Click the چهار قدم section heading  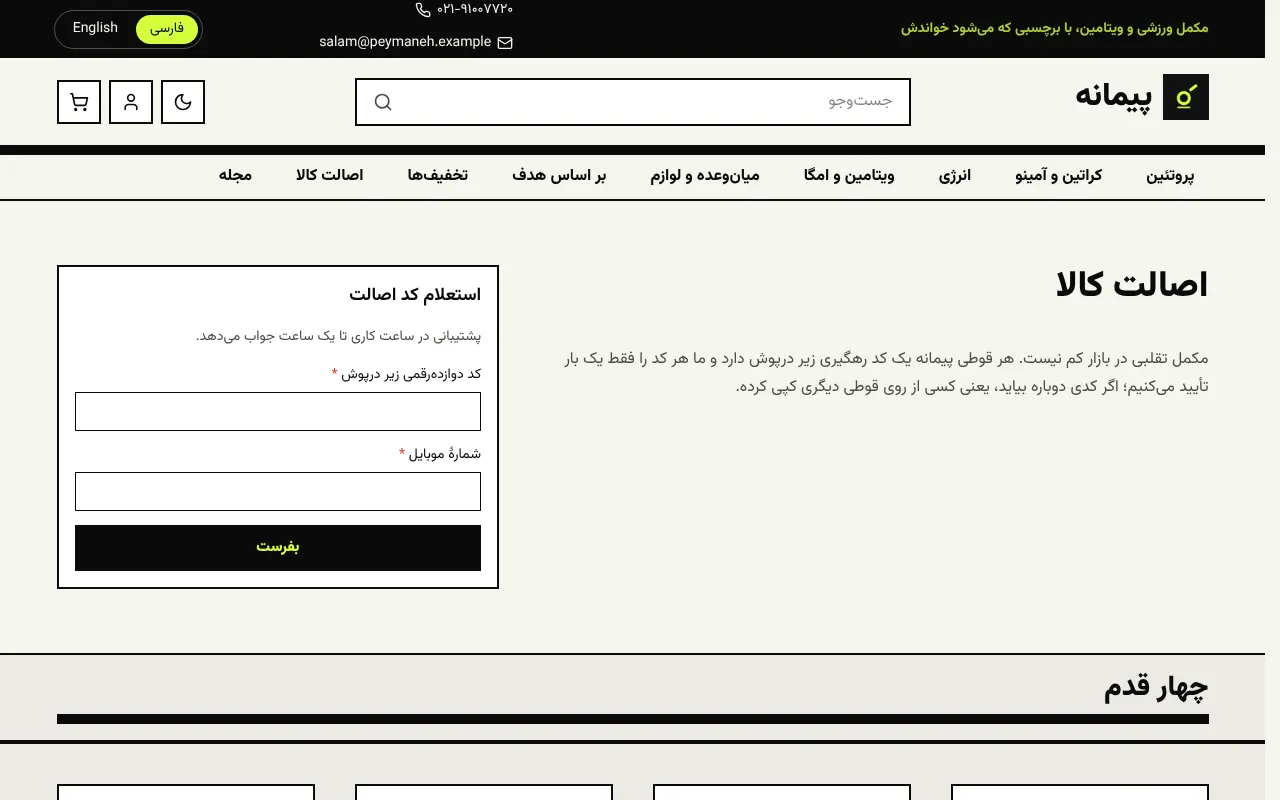click(x=1156, y=687)
